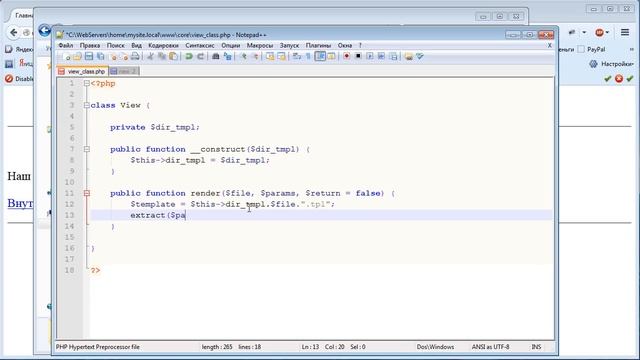Click line number 15 in the margin
The height and width of the screenshot is (360, 640).
69,237
